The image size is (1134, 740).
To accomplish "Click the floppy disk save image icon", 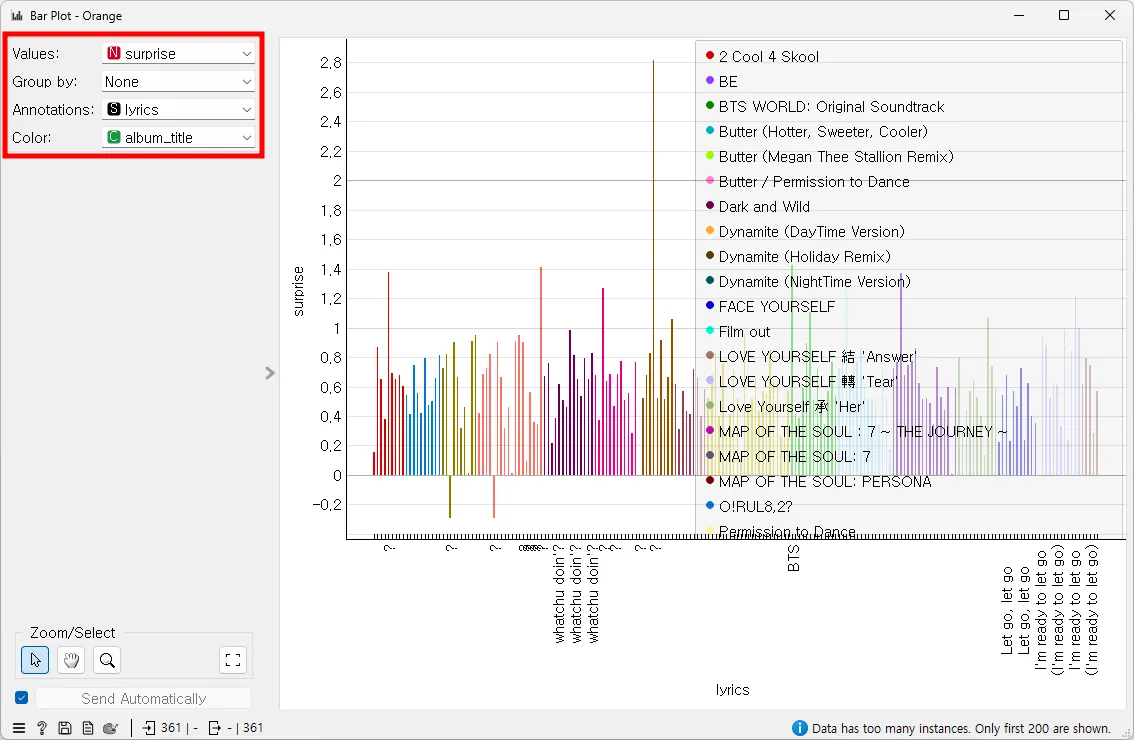I will (65, 728).
